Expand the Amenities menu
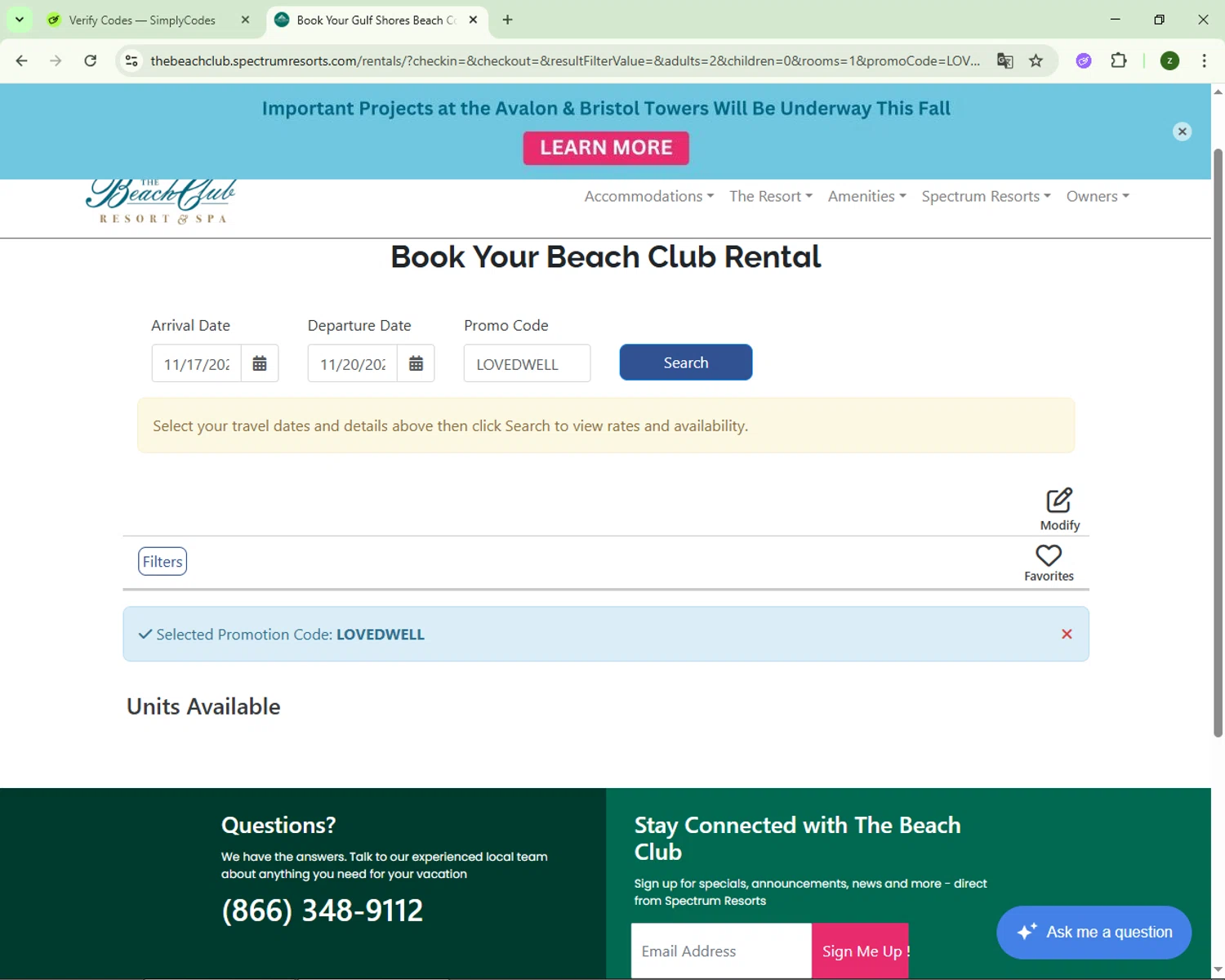 [x=866, y=196]
